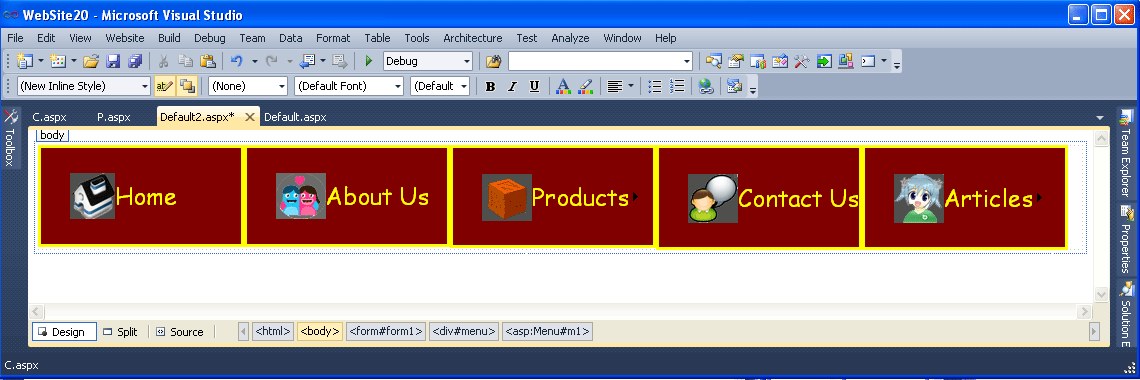Apply bold formatting
Viewport: 1140px width, 380px height.
490,86
